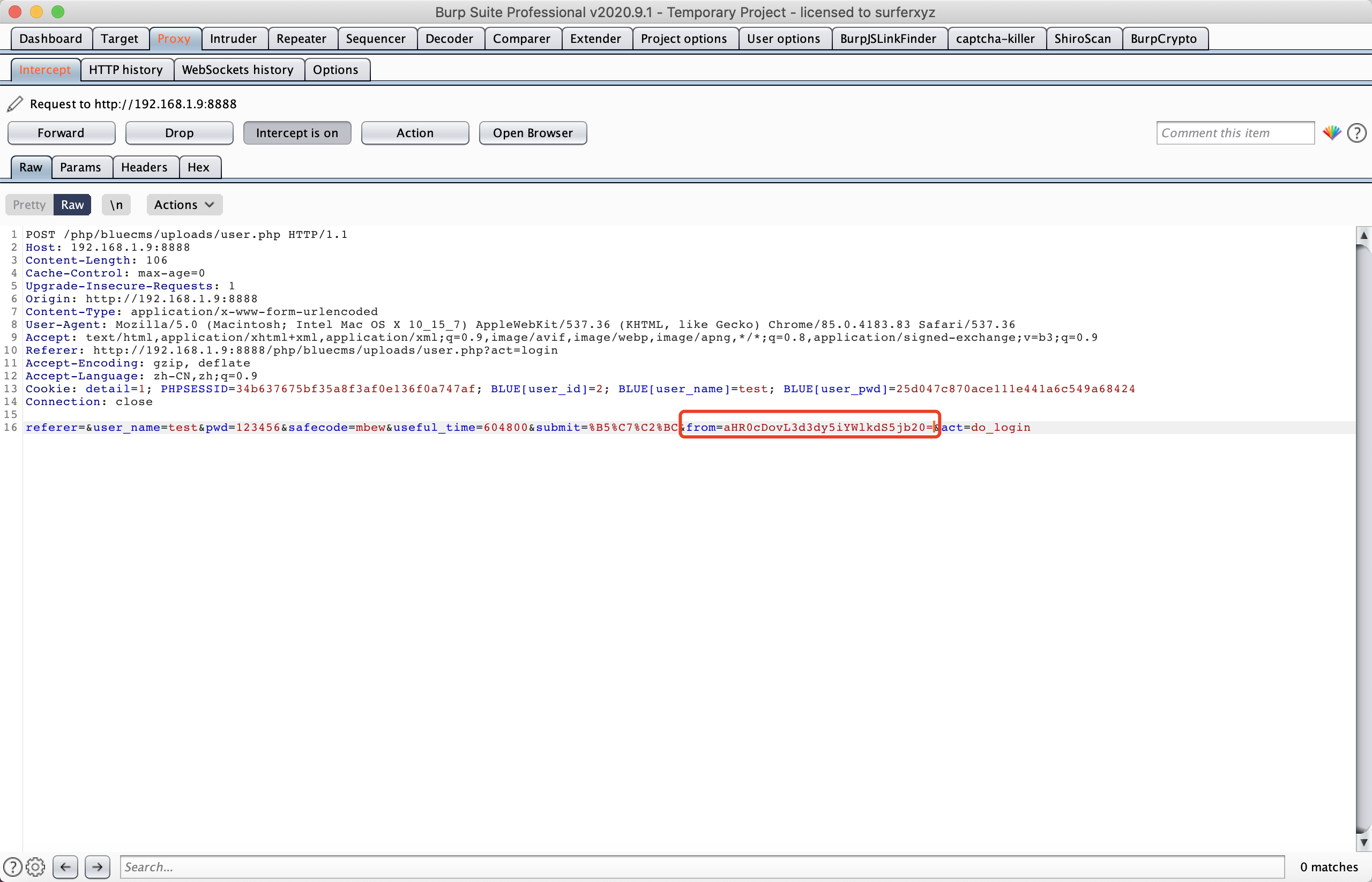Click the help icon next to the comment field
The width and height of the screenshot is (1372, 882).
point(1356,133)
